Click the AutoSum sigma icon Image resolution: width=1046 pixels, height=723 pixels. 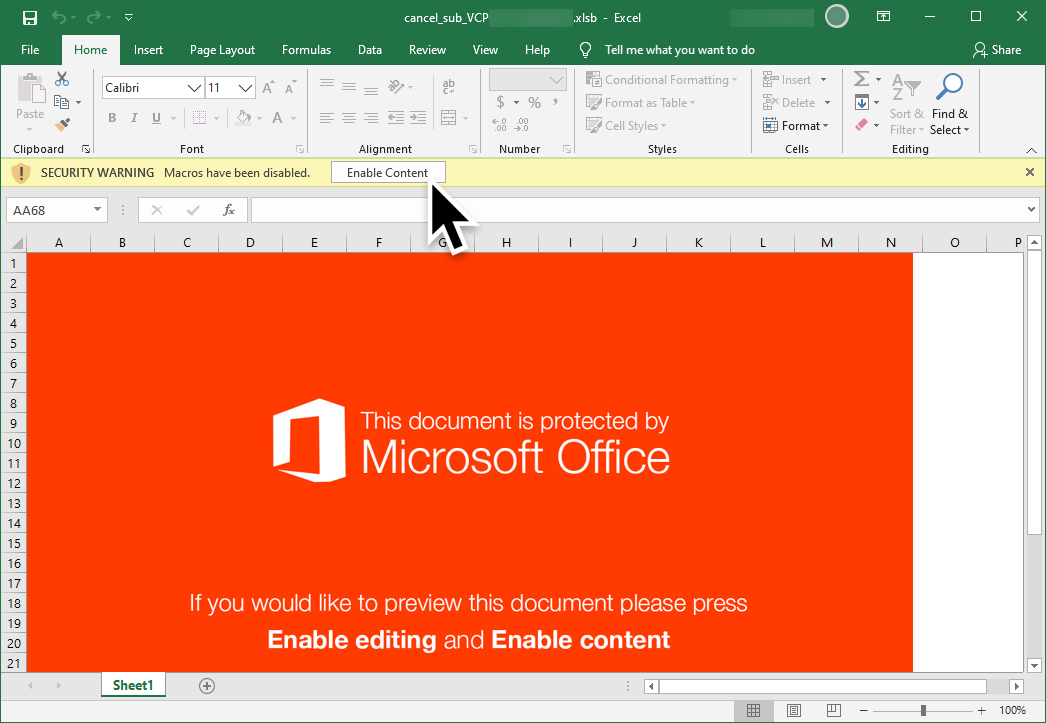coord(861,79)
